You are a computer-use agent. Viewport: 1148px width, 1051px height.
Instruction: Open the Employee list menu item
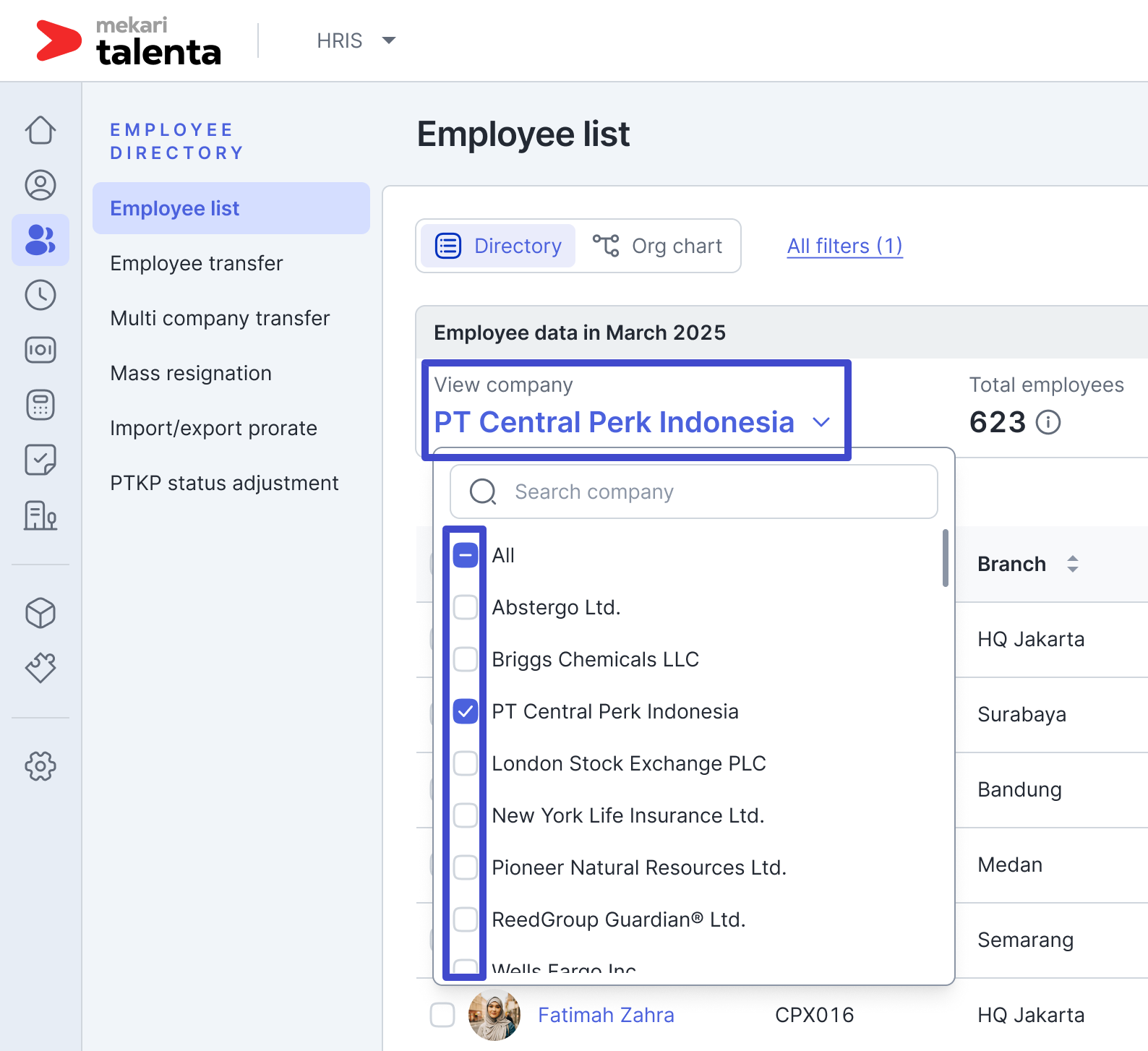[231, 208]
